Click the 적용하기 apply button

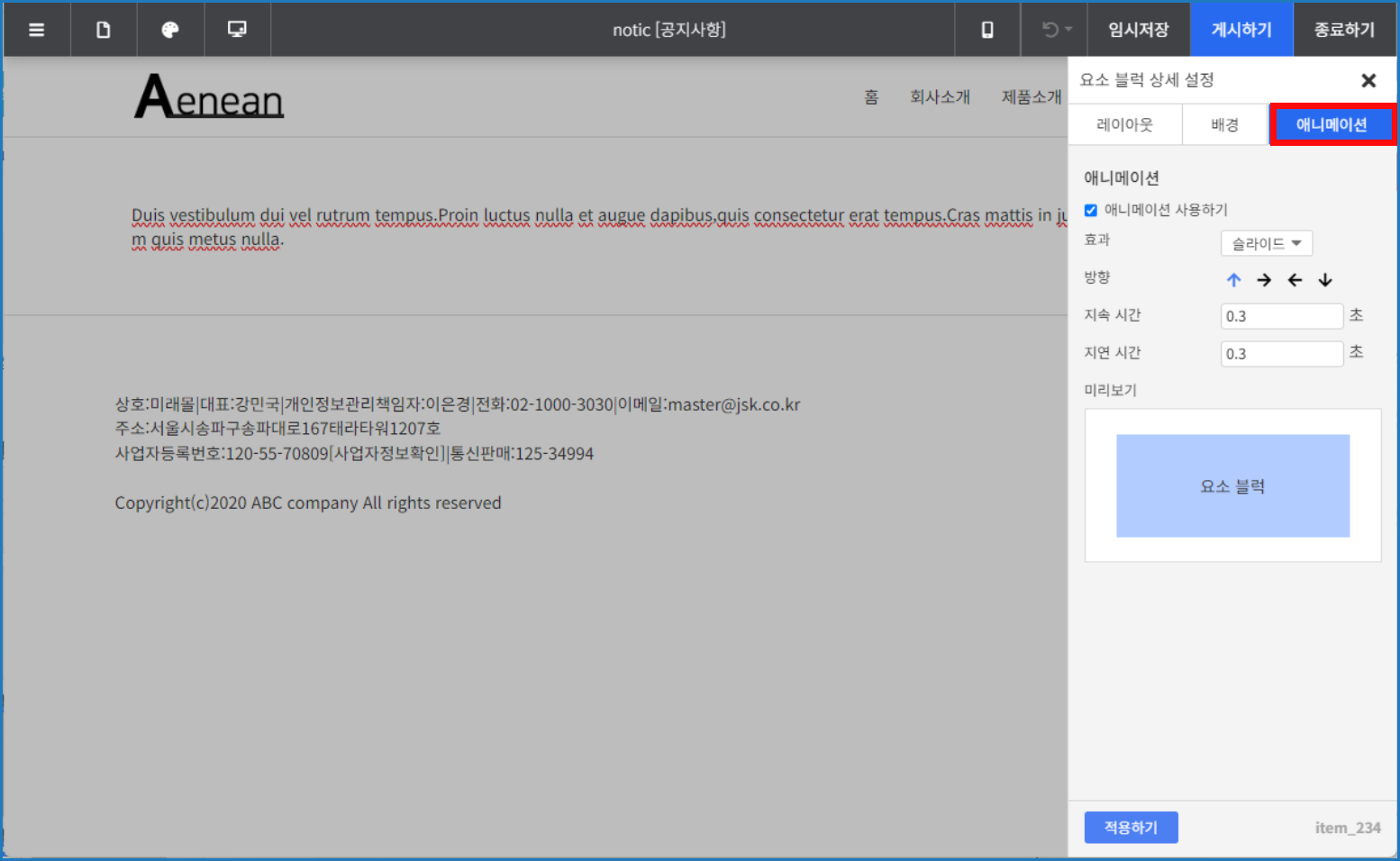click(x=1131, y=827)
